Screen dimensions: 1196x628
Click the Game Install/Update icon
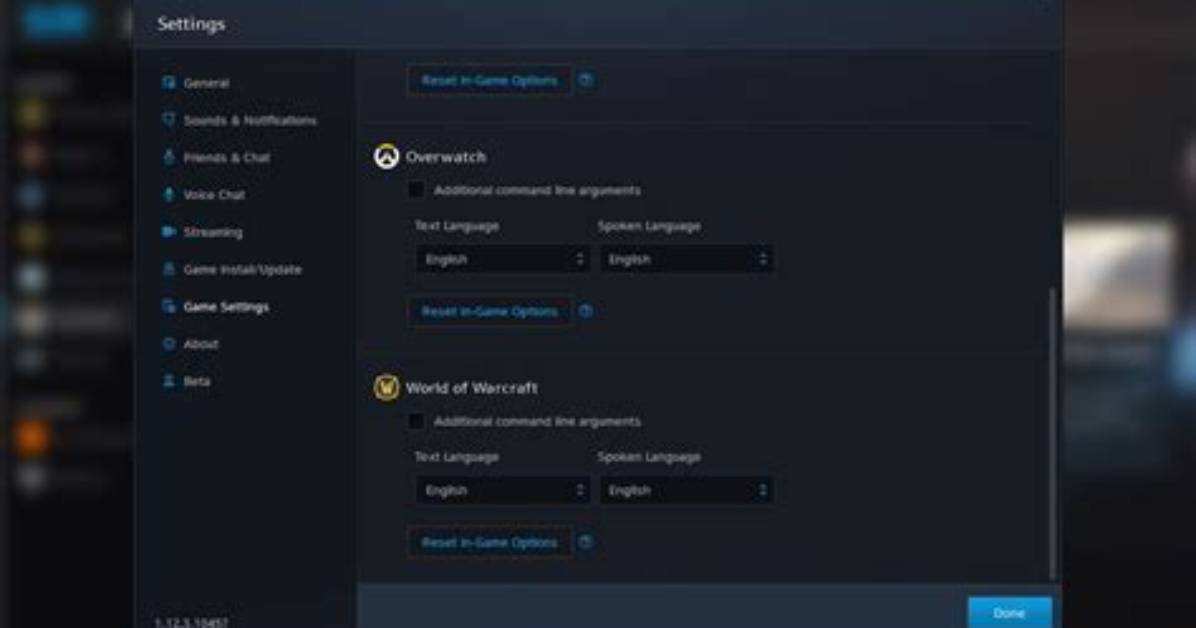click(169, 269)
